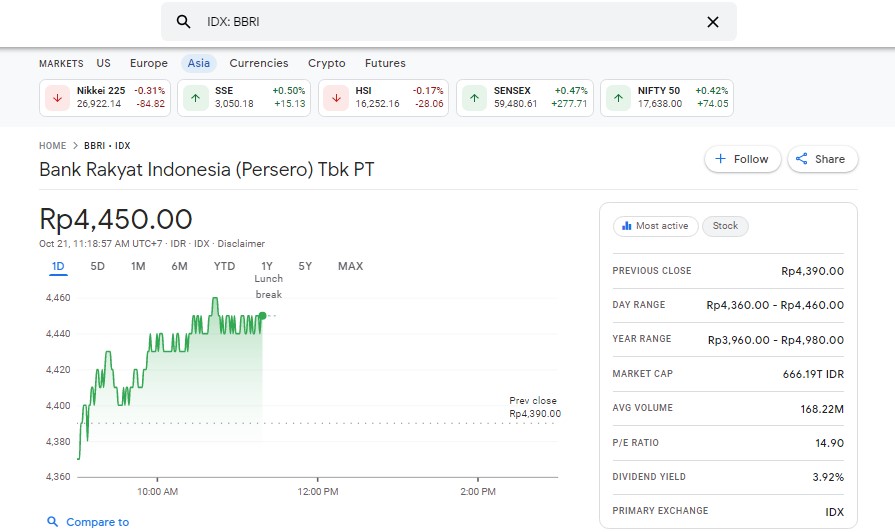
Task: Open the HSI index name
Action: pos(363,91)
